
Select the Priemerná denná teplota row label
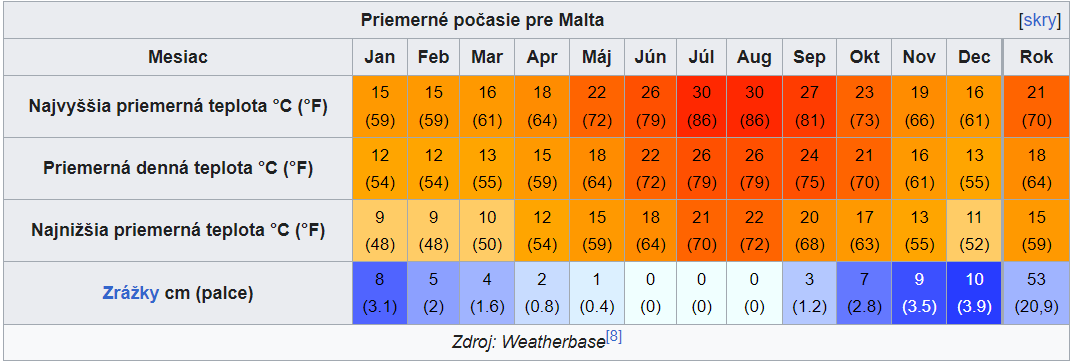(x=178, y=168)
